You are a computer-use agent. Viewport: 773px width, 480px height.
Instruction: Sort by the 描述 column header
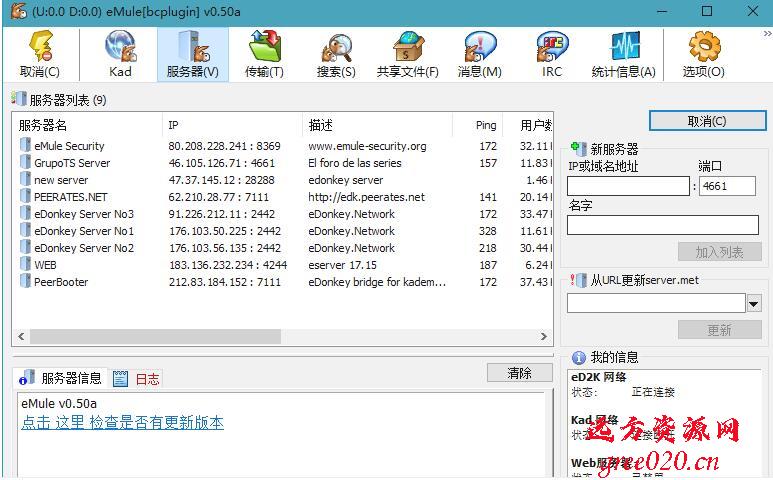pos(377,125)
